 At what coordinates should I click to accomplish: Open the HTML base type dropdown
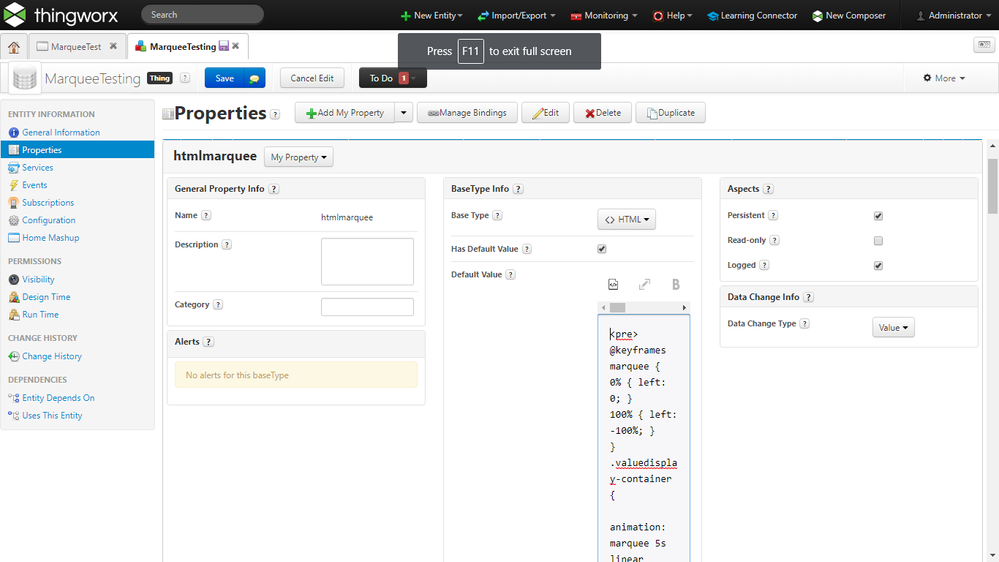pyautogui.click(x=627, y=220)
